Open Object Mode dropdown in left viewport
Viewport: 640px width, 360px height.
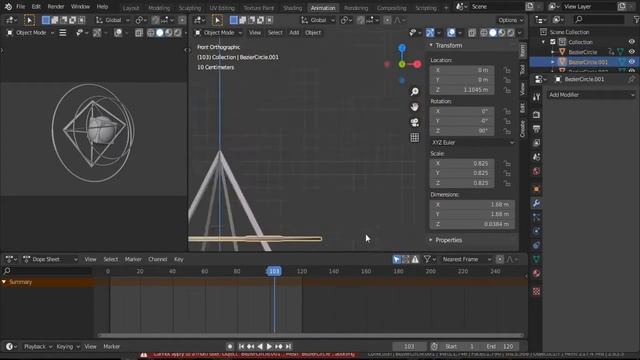click(30, 33)
